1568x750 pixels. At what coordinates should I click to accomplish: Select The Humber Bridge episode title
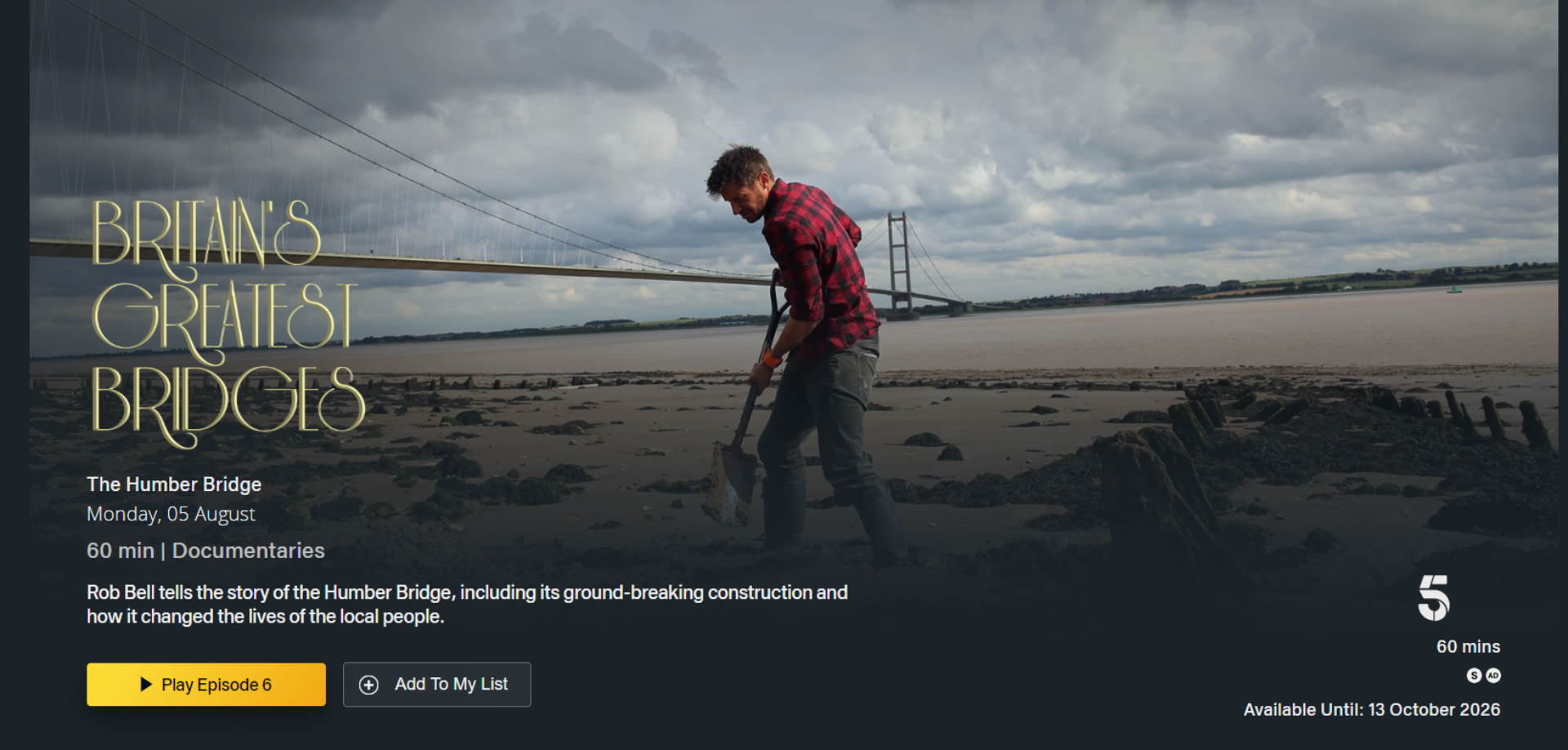174,484
